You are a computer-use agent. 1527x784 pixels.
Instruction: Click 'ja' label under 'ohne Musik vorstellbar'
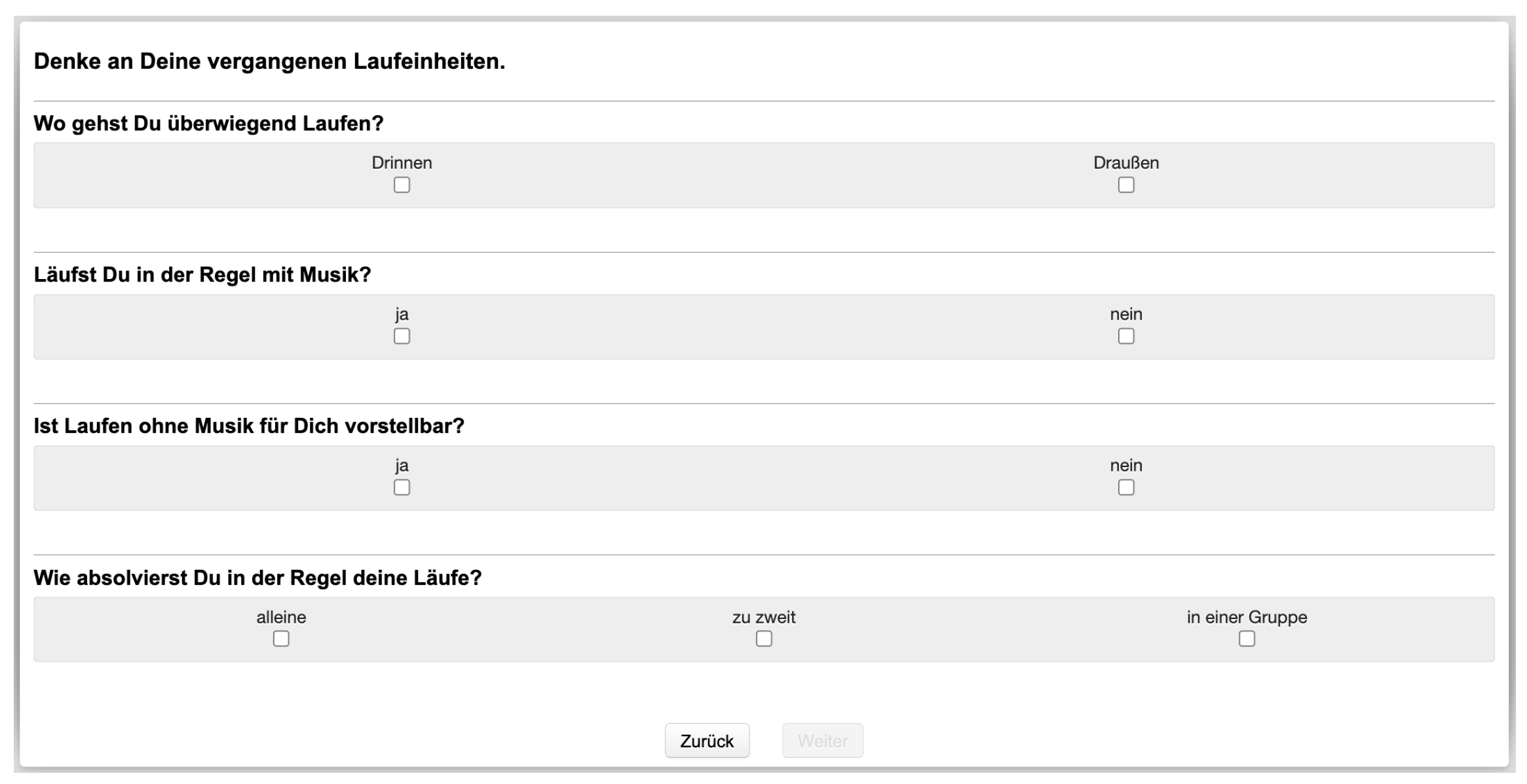coord(402,466)
